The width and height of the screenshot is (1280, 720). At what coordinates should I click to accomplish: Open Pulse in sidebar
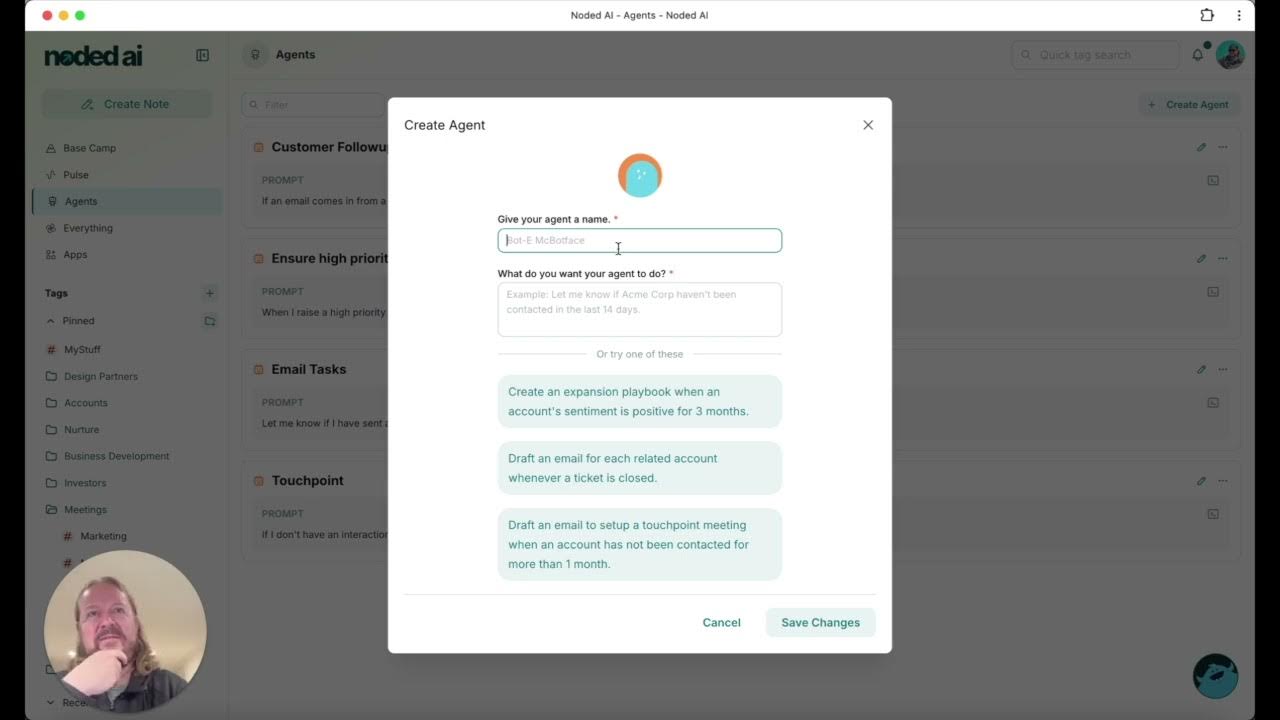click(76, 175)
